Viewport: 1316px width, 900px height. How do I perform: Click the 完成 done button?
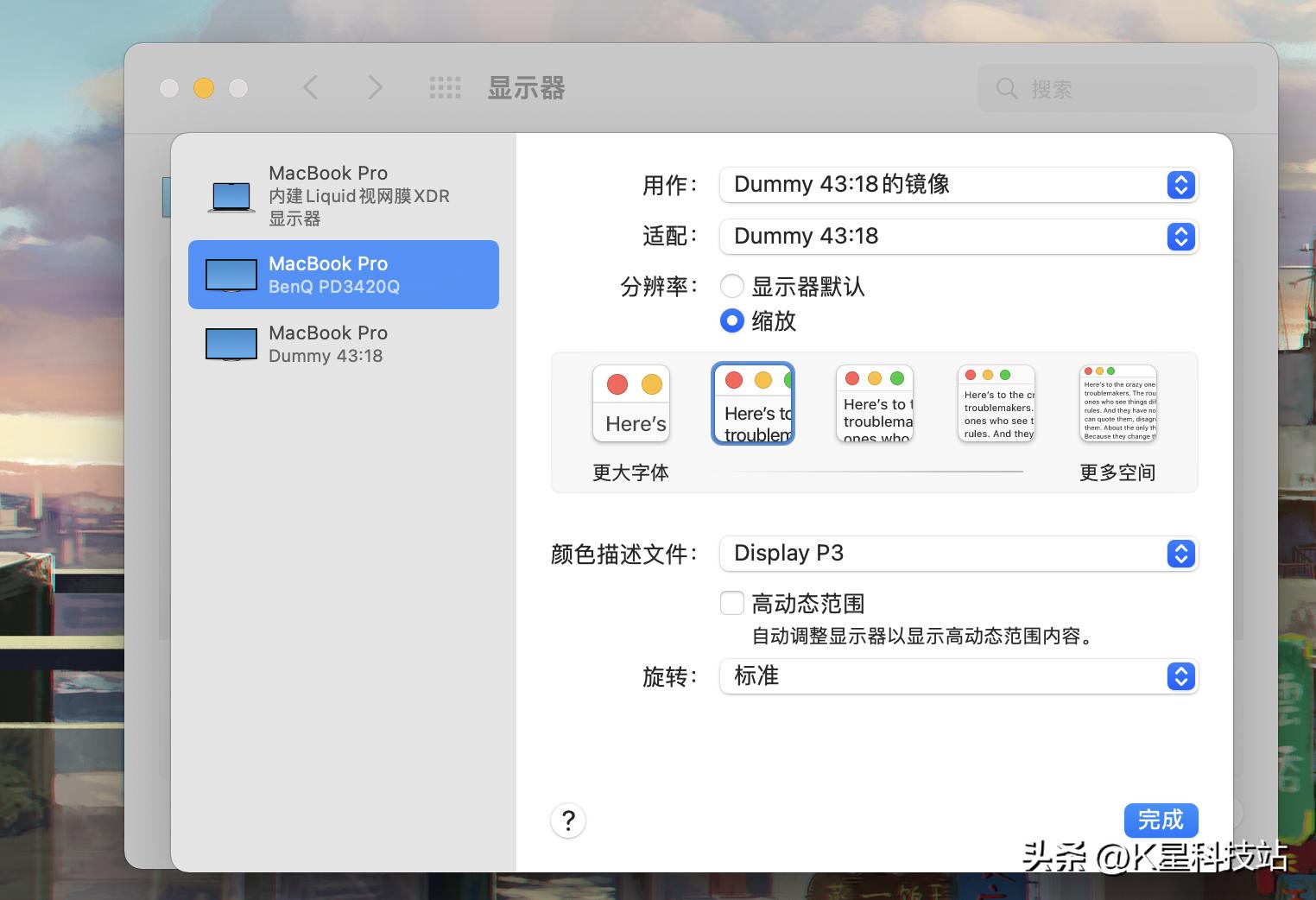coord(1161,820)
